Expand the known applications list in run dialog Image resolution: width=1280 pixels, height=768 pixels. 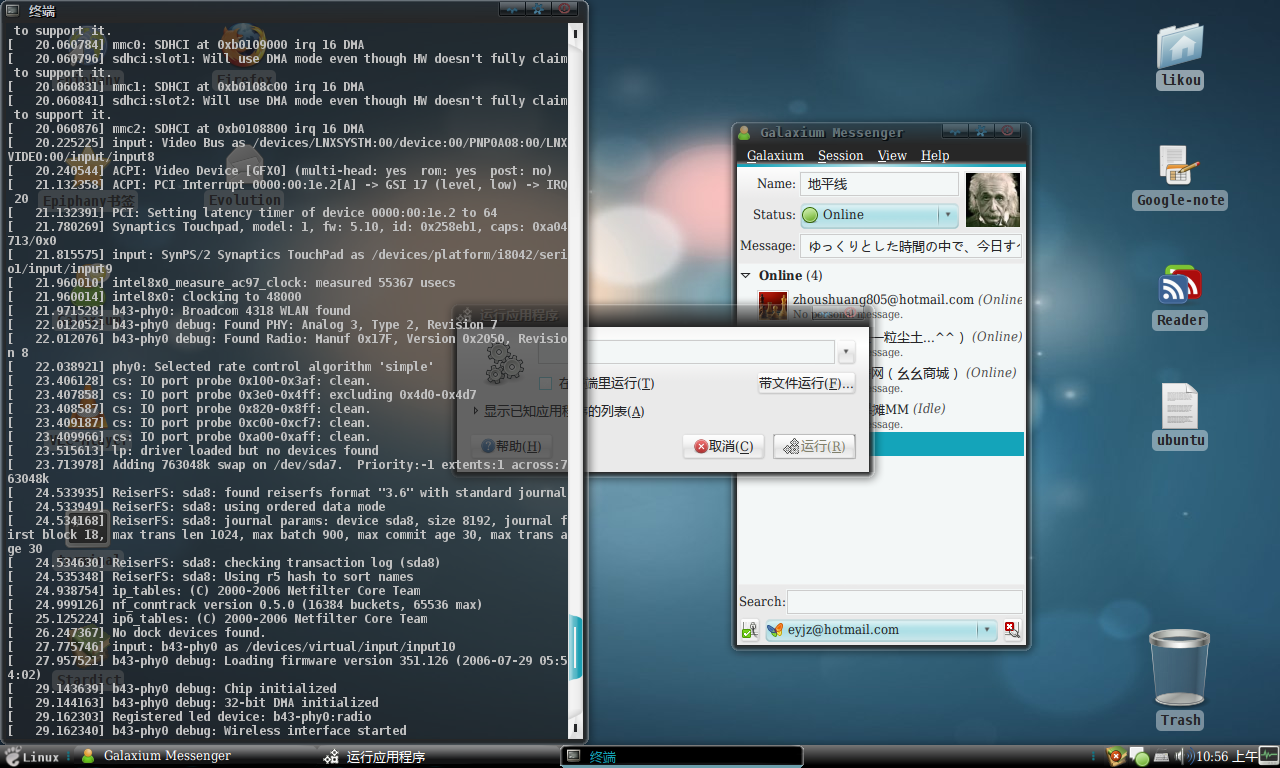(x=477, y=411)
